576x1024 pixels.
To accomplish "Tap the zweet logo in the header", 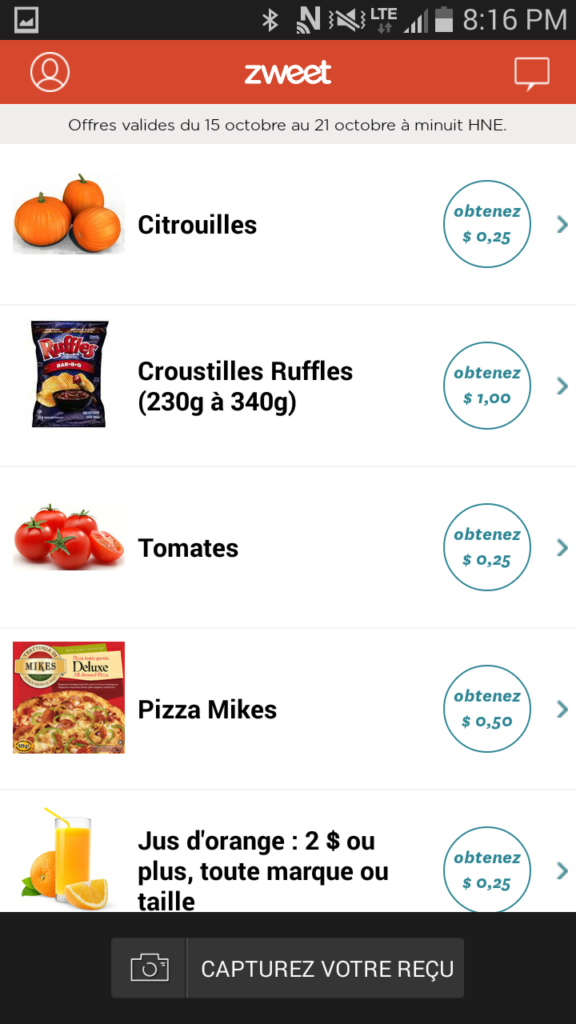I will pos(288,72).
